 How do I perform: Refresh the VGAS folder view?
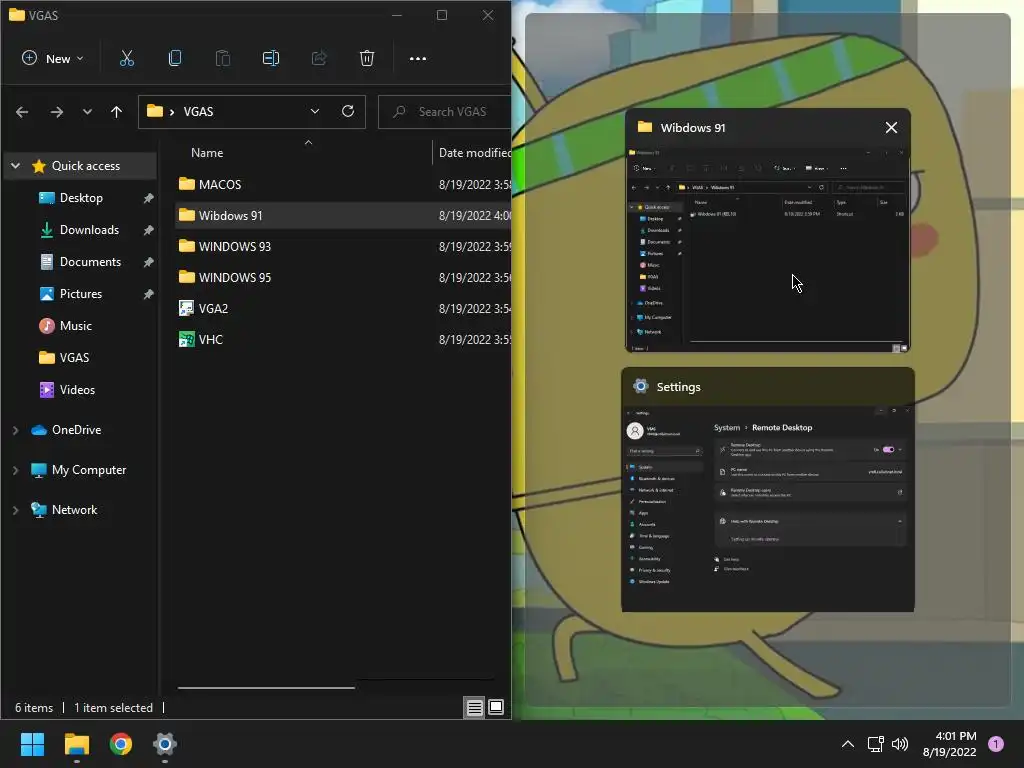pos(348,111)
